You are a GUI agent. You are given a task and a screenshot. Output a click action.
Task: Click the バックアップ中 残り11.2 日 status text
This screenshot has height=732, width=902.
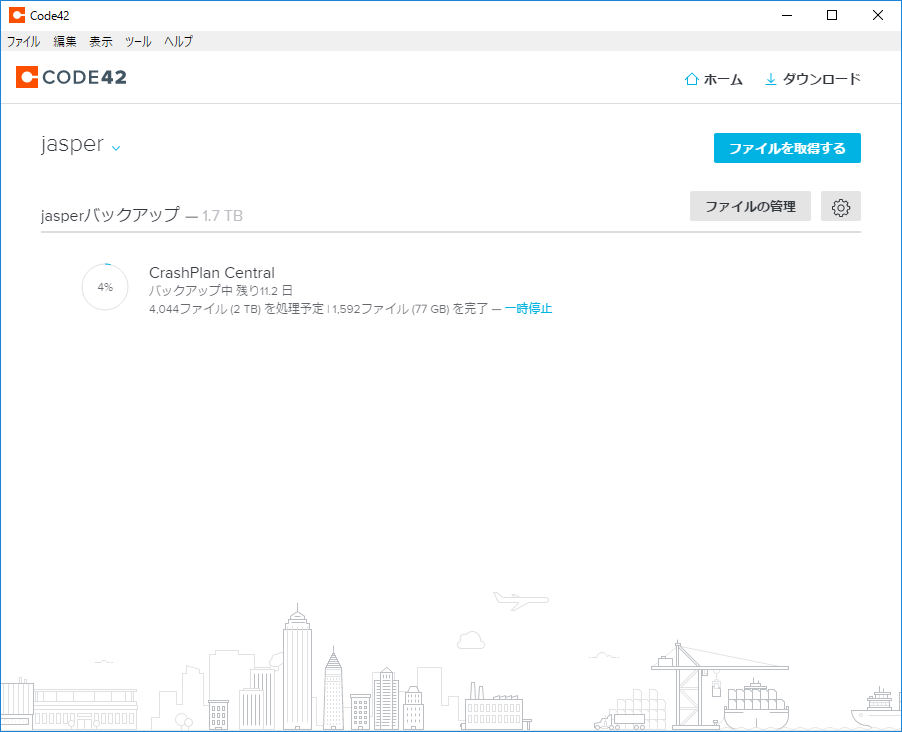[x=220, y=291]
